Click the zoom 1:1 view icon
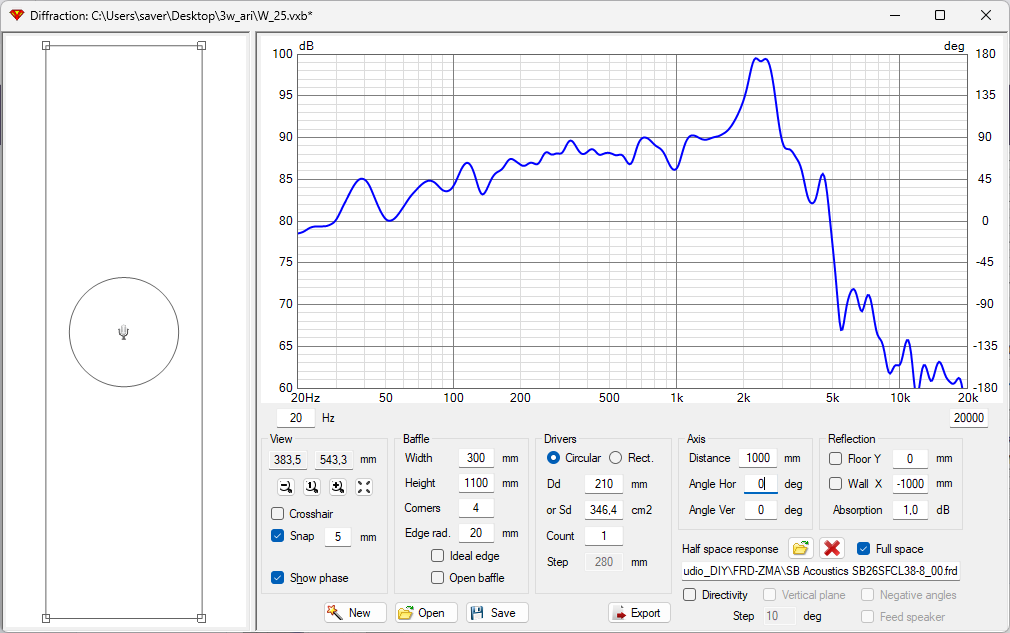 [x=312, y=487]
